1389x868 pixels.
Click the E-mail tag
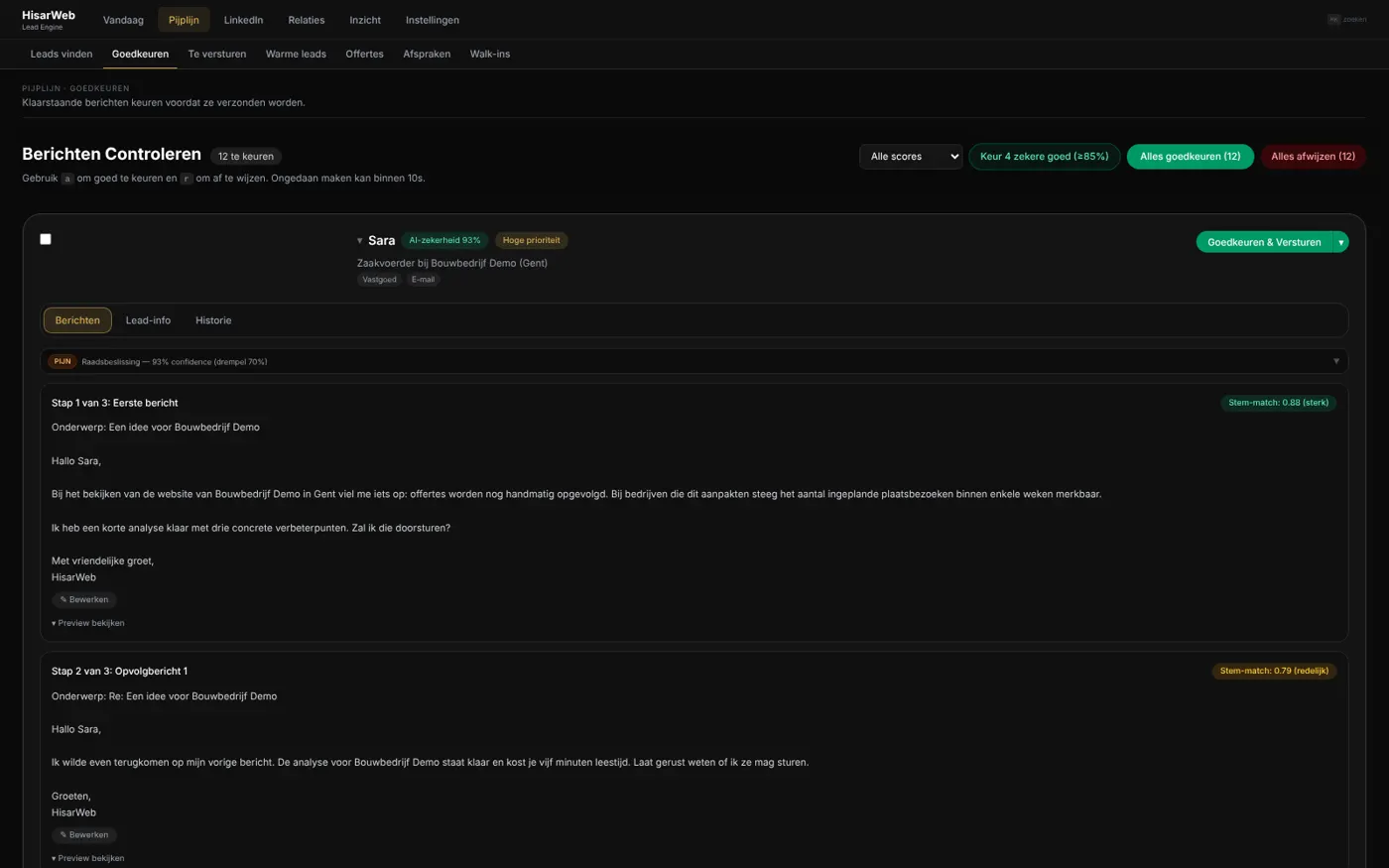click(x=423, y=280)
